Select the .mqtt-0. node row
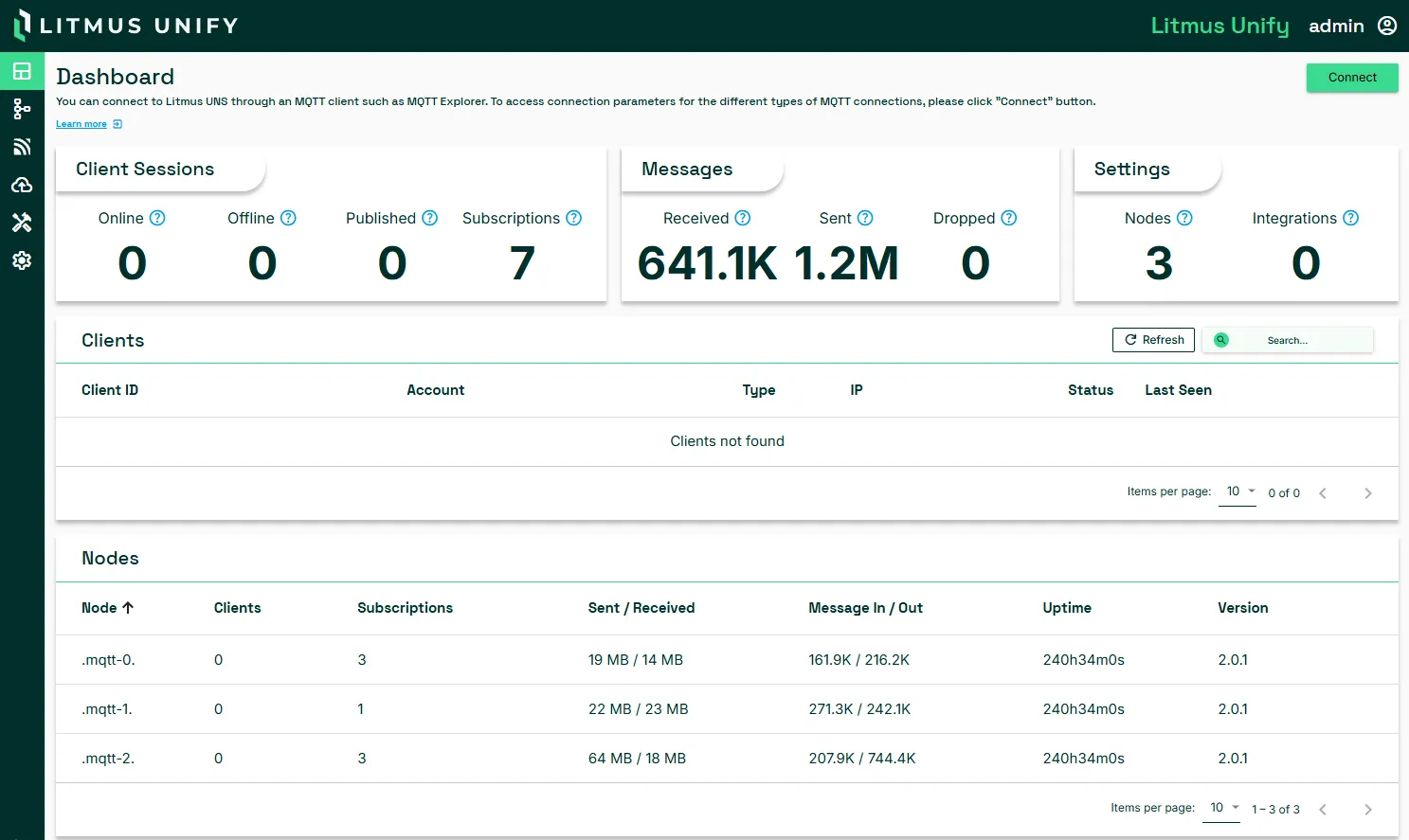 click(727, 660)
